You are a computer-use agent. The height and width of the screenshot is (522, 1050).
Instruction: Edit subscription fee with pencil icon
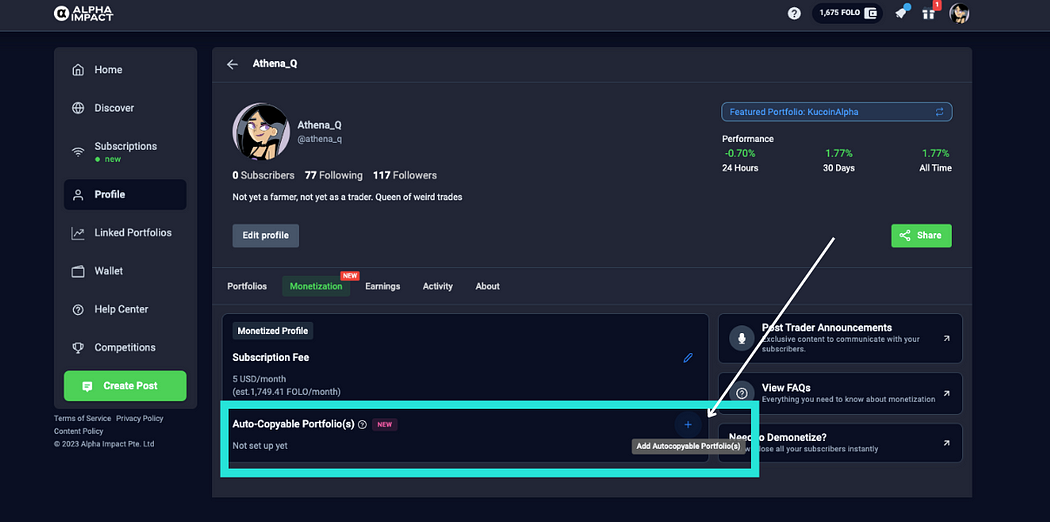point(688,358)
